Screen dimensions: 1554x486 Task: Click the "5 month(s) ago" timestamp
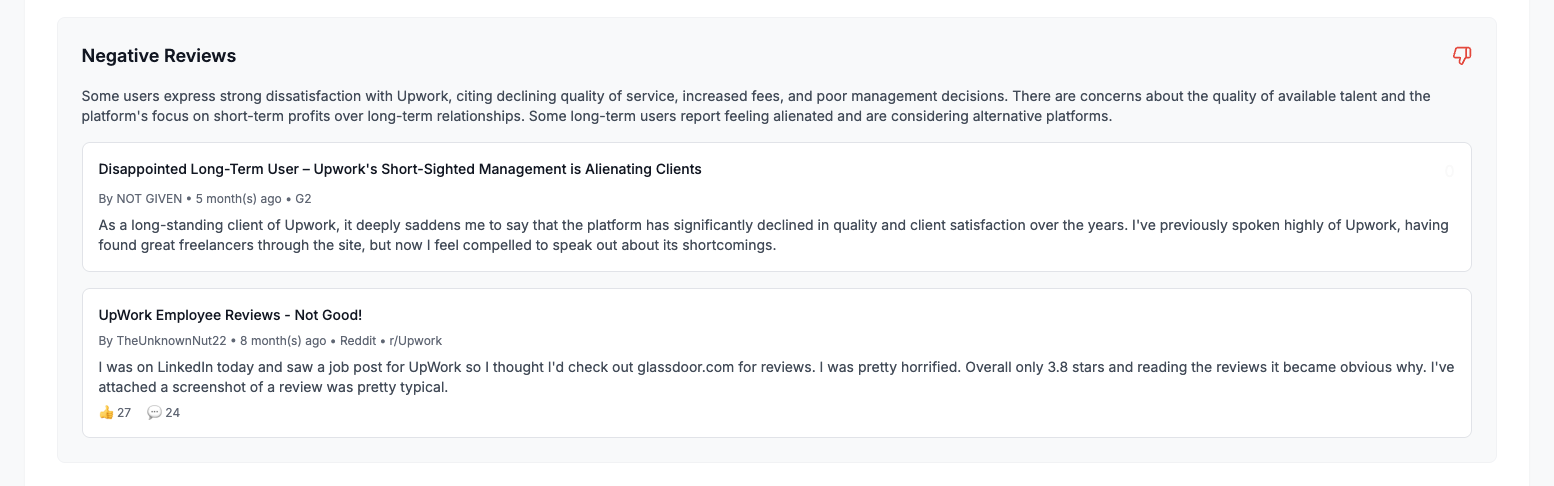238,199
